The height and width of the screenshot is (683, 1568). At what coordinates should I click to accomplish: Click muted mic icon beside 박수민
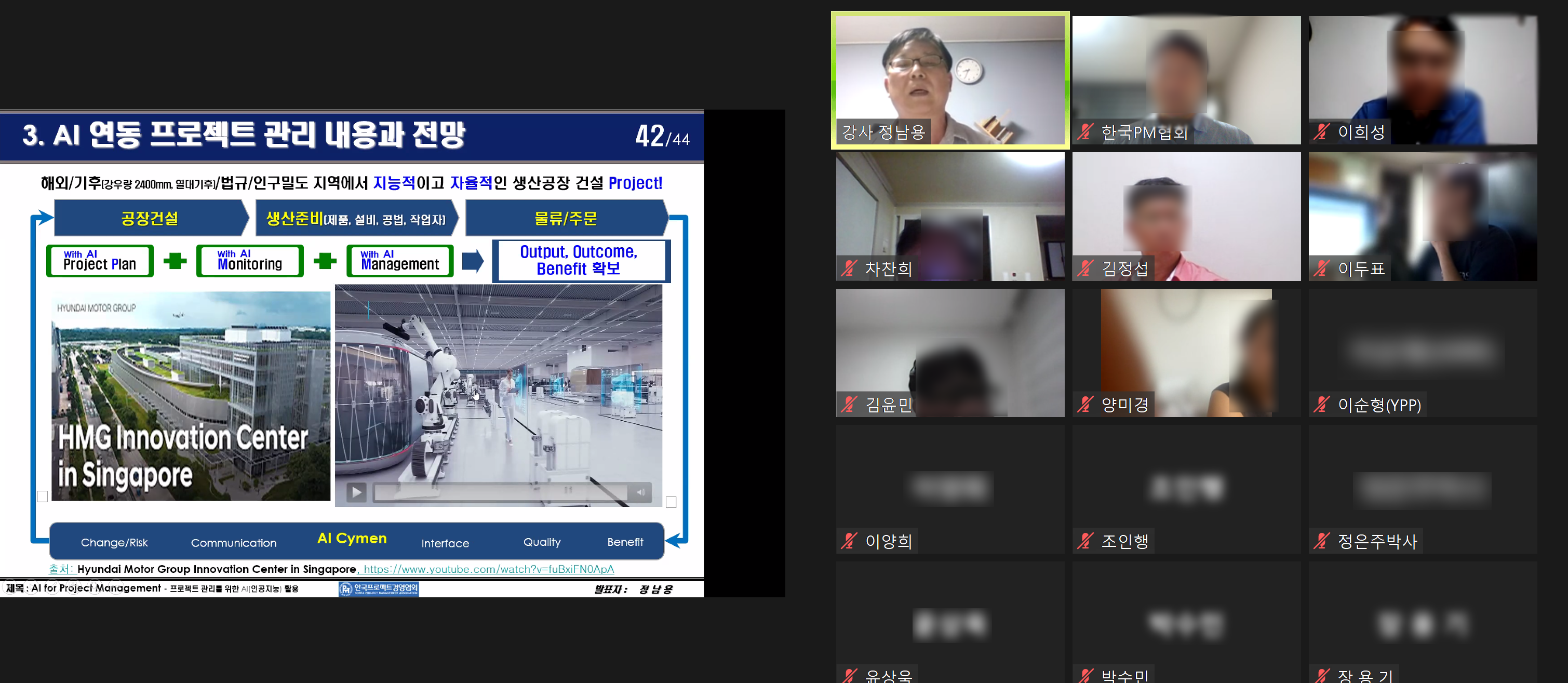click(x=1084, y=676)
